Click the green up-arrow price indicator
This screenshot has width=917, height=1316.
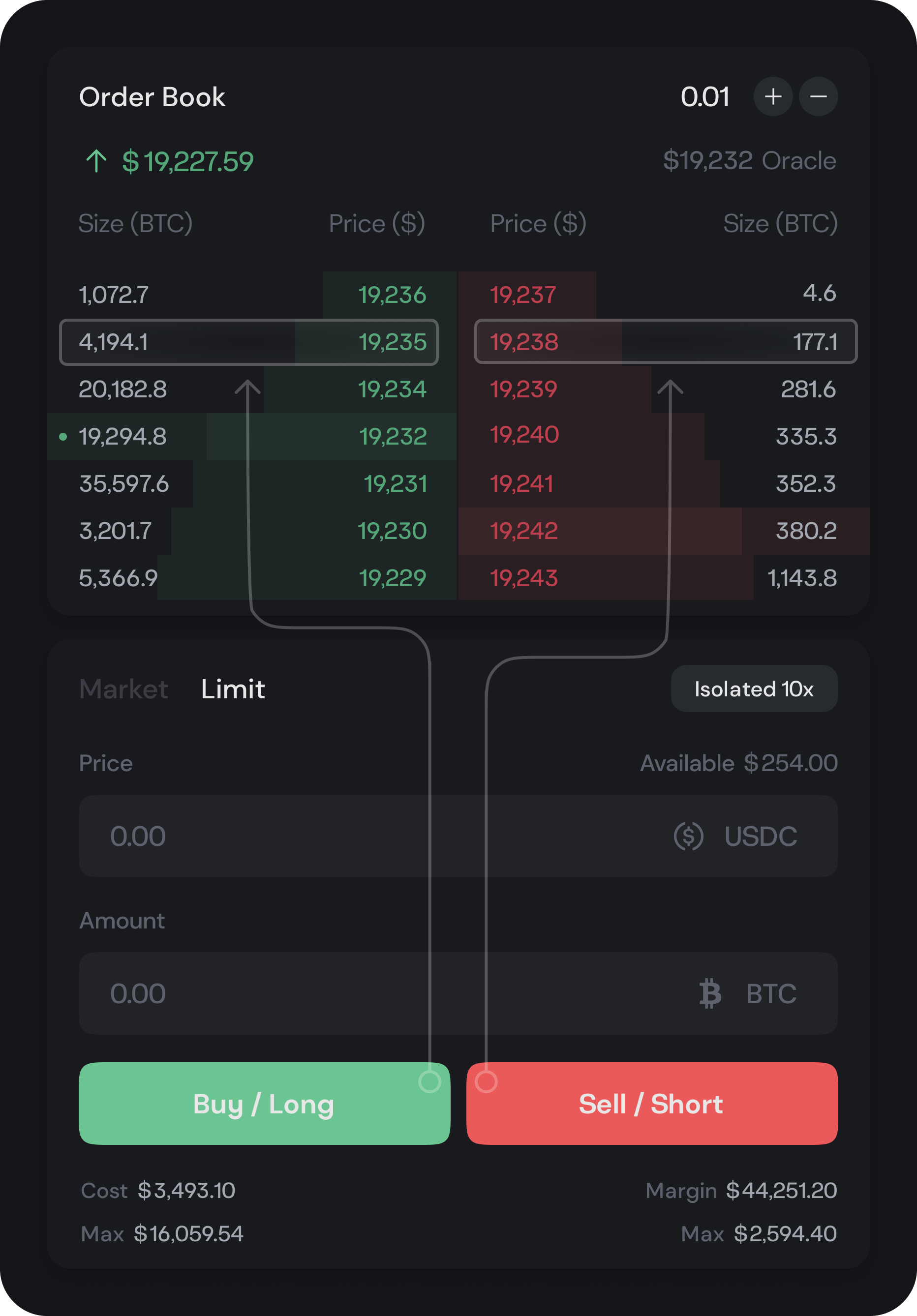point(96,161)
